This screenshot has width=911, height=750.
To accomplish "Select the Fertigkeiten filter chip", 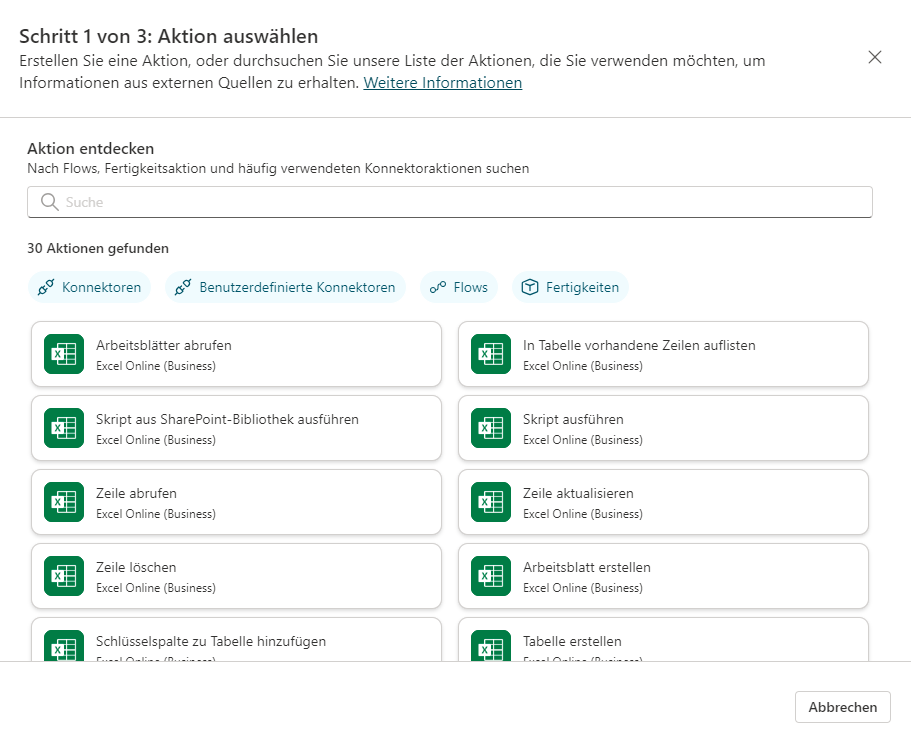I will pos(570,287).
